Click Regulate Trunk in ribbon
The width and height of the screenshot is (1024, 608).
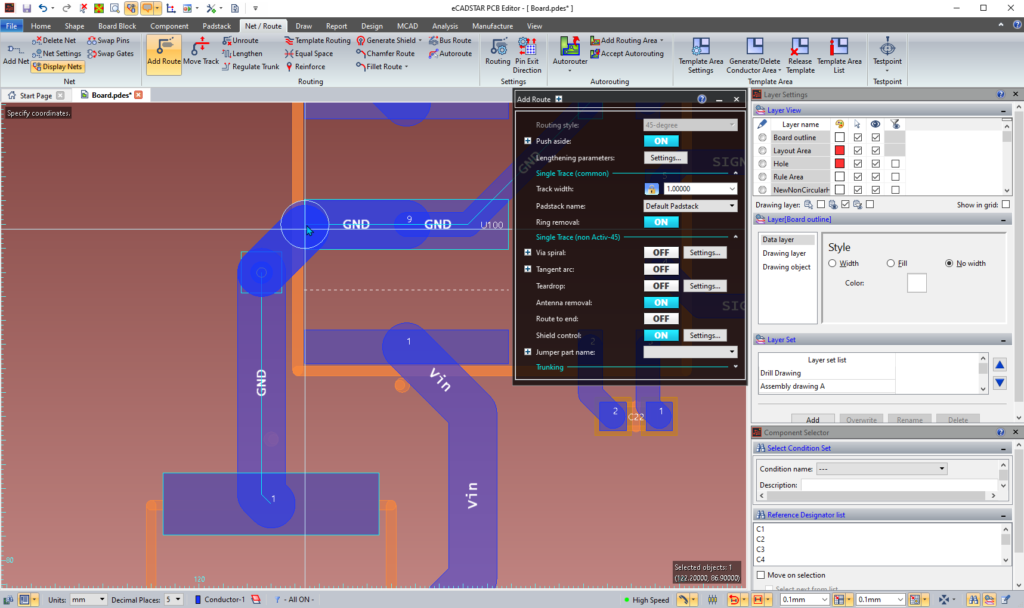pos(250,67)
